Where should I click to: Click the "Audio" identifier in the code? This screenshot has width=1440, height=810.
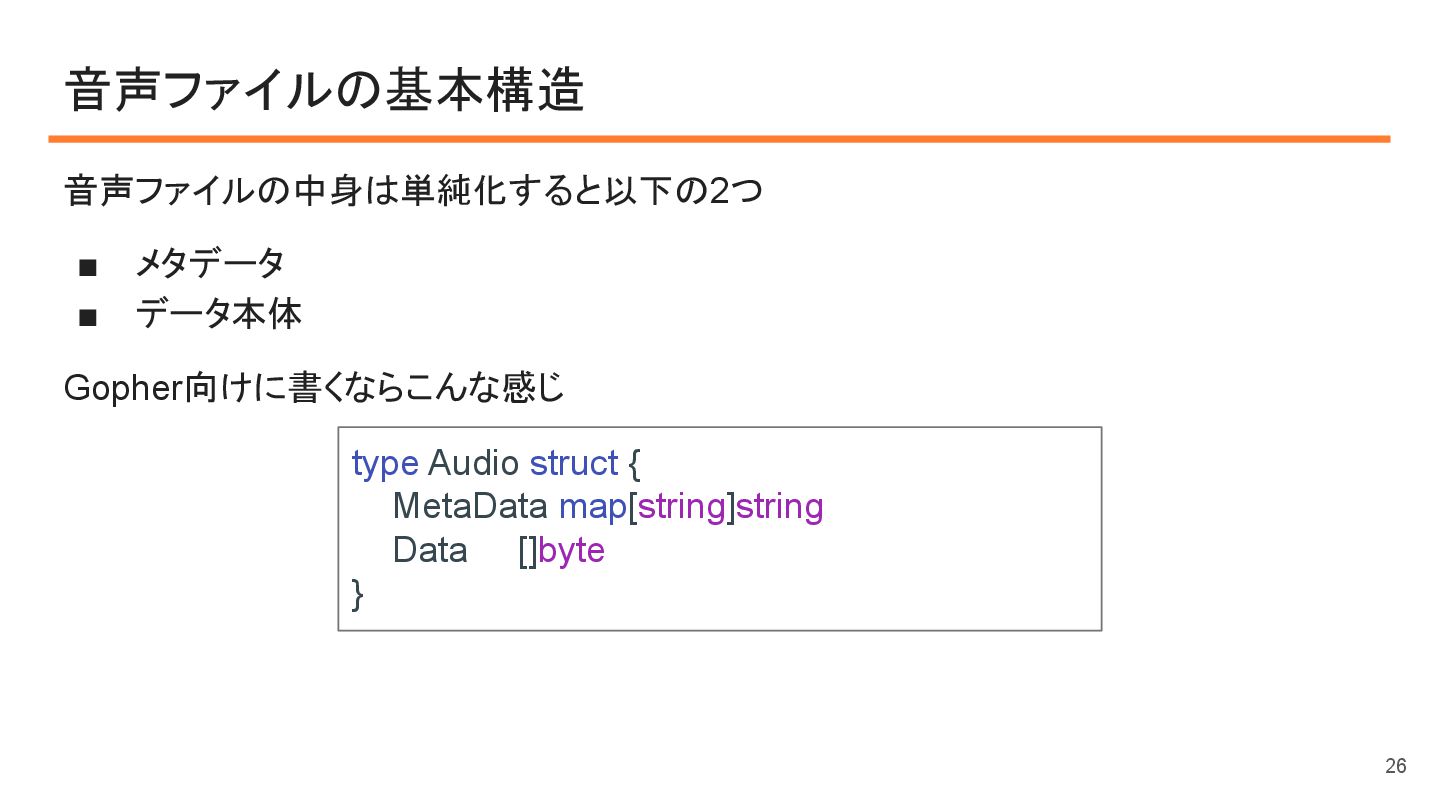click(473, 463)
